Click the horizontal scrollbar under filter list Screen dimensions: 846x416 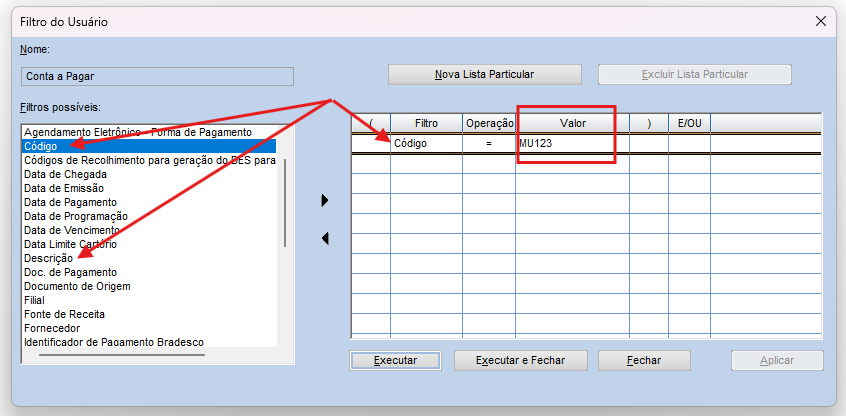tap(115, 354)
